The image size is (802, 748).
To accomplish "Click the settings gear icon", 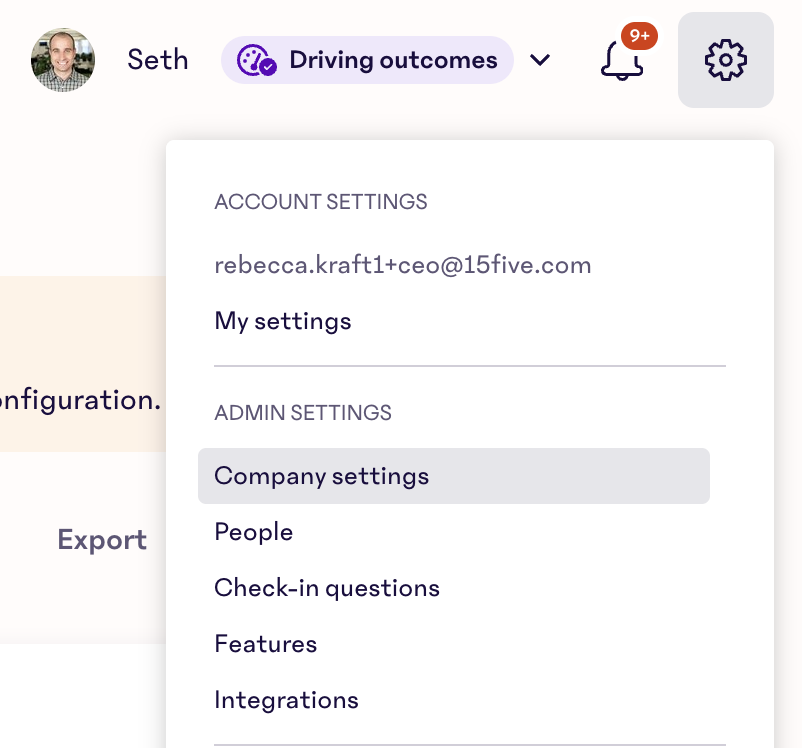I will (725, 60).
